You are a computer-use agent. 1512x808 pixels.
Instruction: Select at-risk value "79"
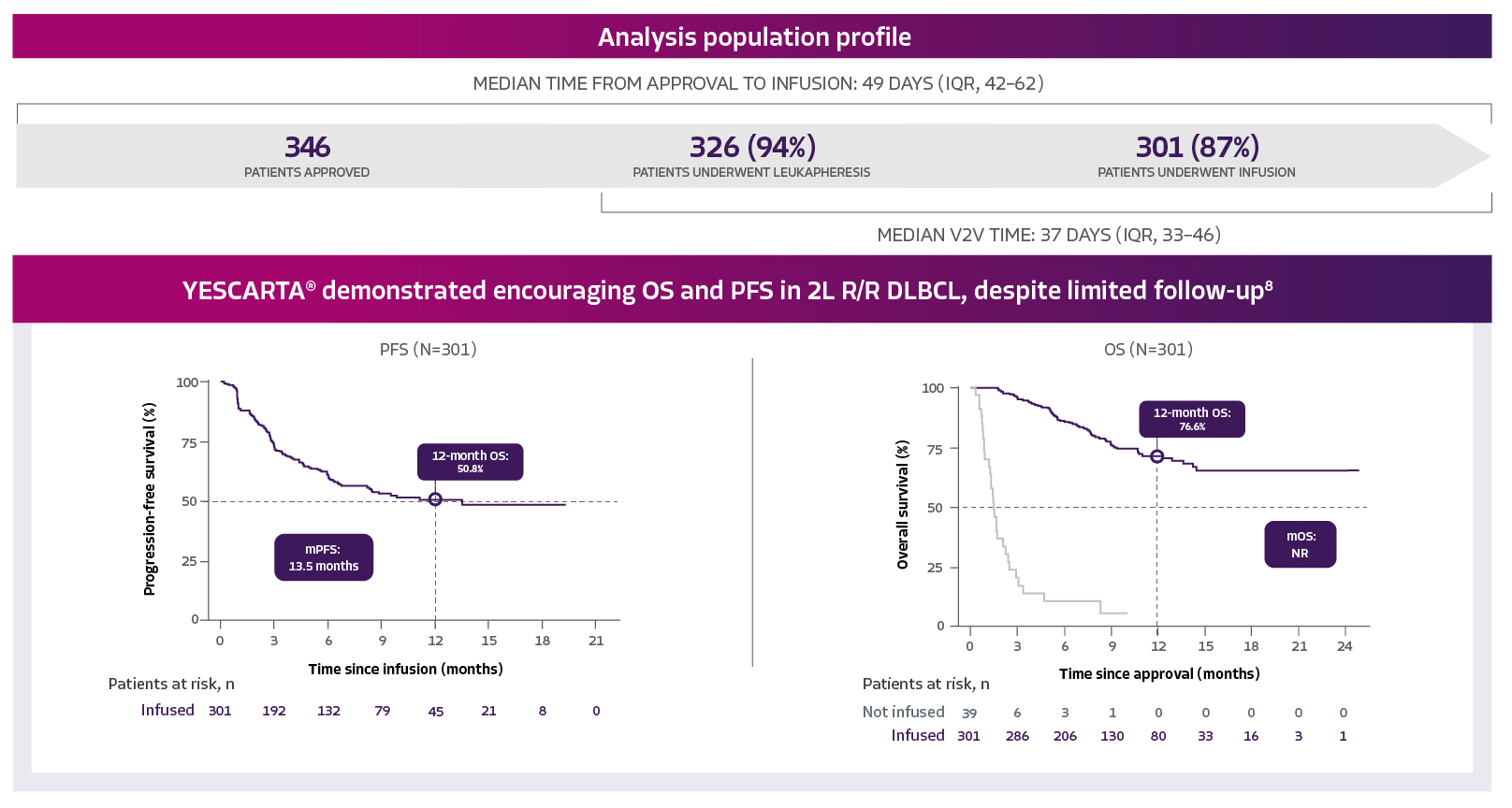(x=383, y=711)
